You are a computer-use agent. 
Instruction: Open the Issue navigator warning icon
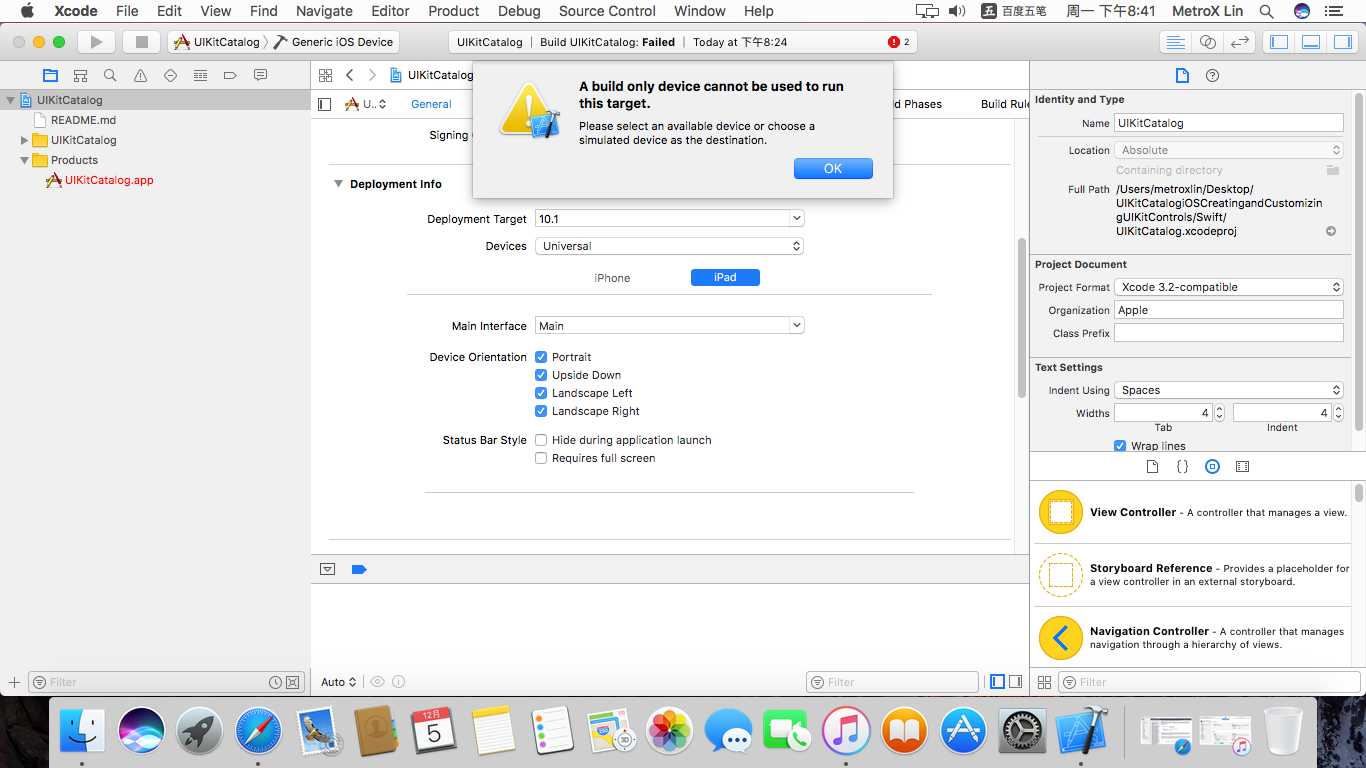click(140, 75)
